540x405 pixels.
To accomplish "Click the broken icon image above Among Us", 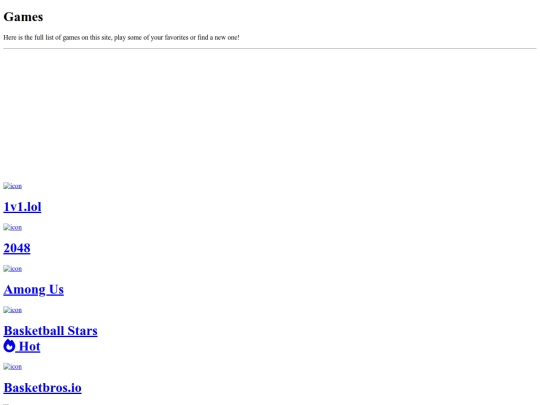I will [12, 269].
